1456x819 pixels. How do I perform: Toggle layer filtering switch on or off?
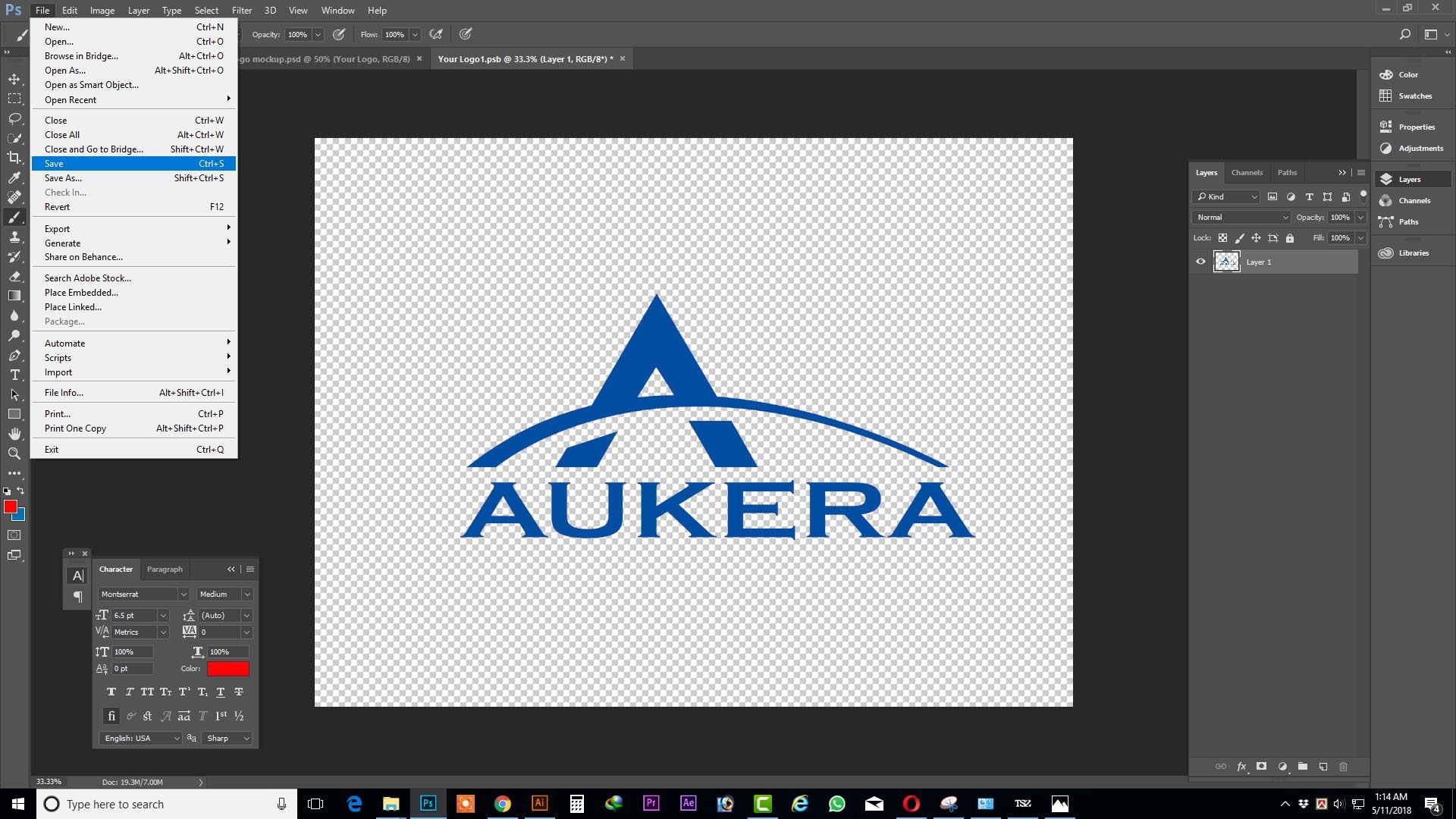tap(1363, 194)
